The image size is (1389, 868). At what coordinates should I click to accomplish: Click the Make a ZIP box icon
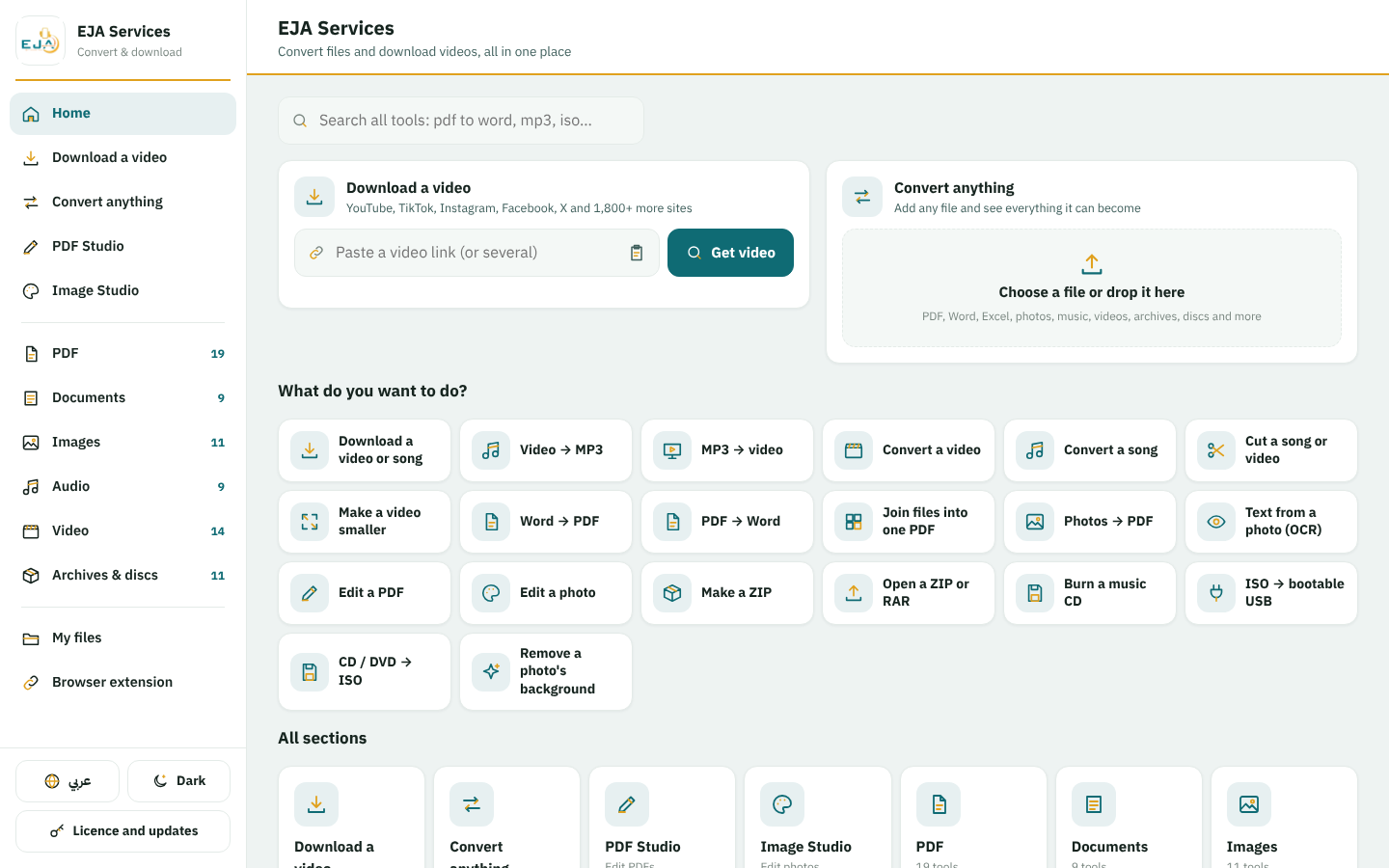(672, 593)
